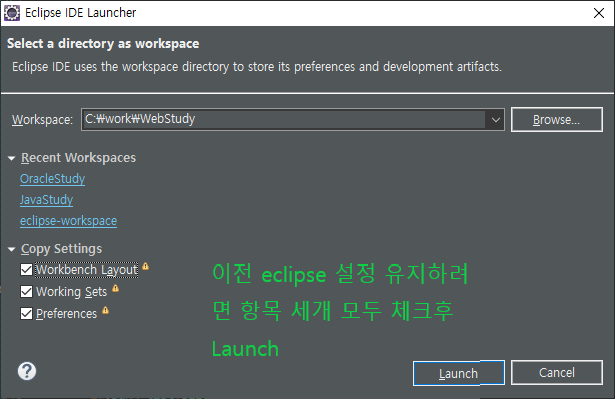The image size is (615, 399).
Task: Click the Browse... button
Action: (557, 119)
